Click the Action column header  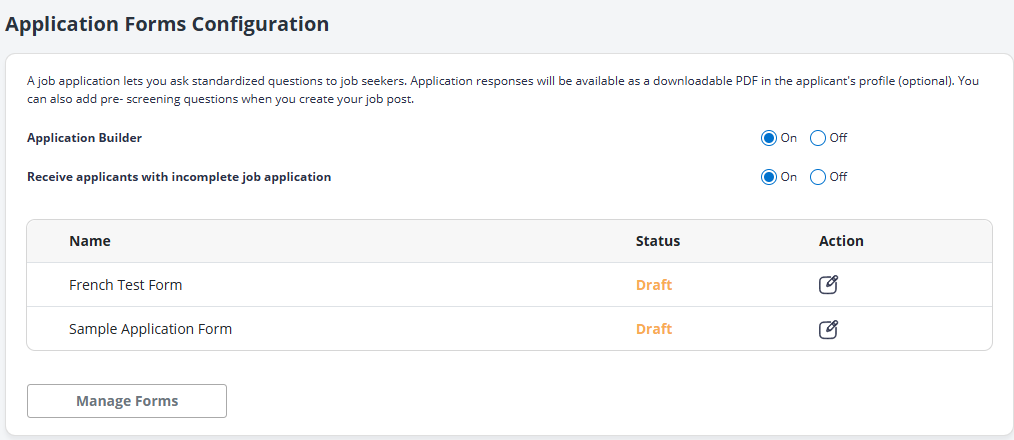(x=840, y=241)
